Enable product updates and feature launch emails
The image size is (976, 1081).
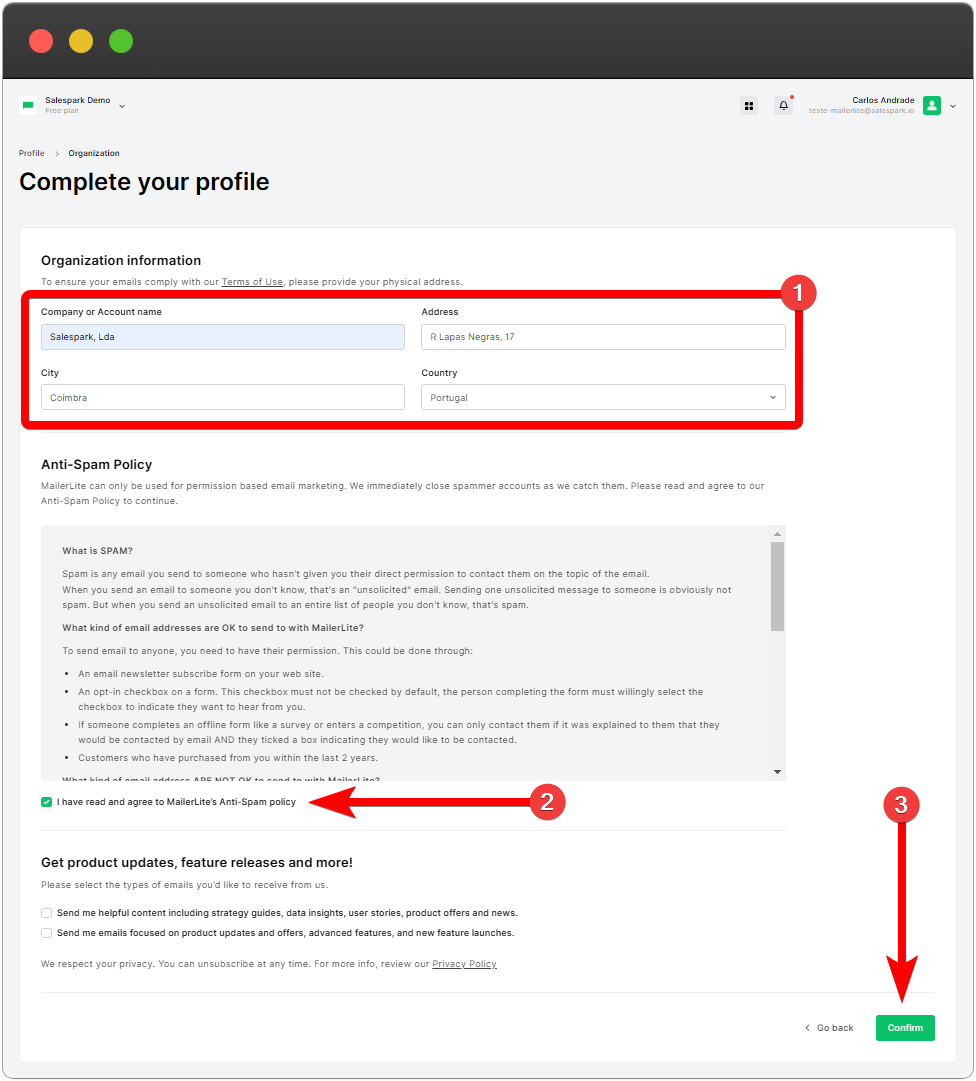(x=47, y=933)
